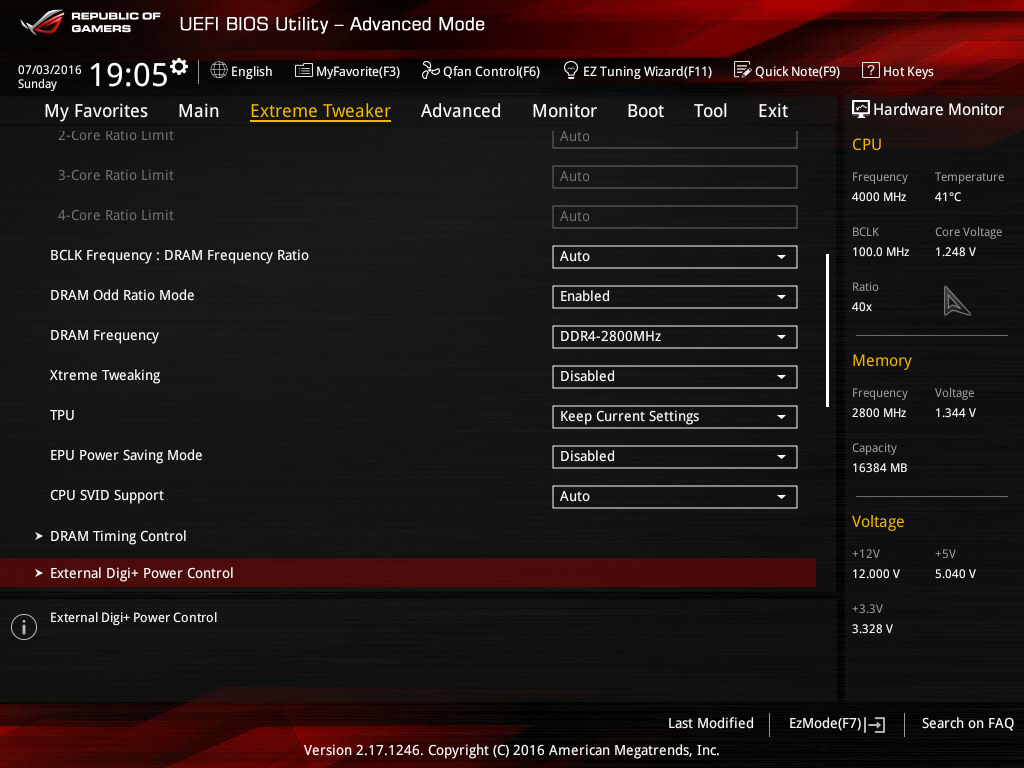Open the DRAM Frequency DDR4-2800MHz dropdown
Viewport: 1024px width, 768px height.
point(675,336)
